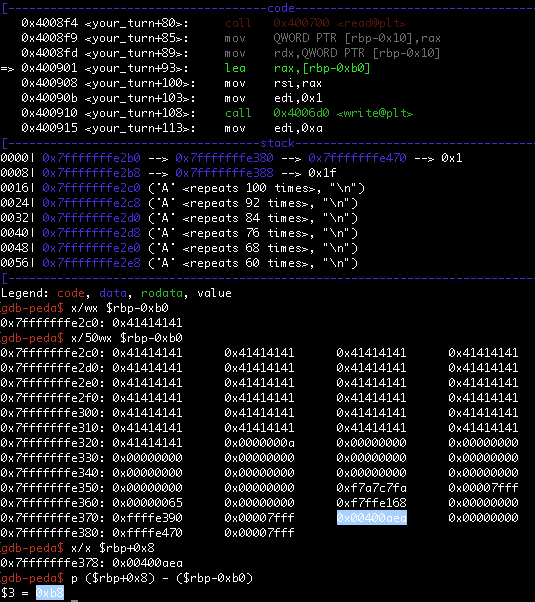Click the command x/wx $rbp-0xb0

click(119, 308)
